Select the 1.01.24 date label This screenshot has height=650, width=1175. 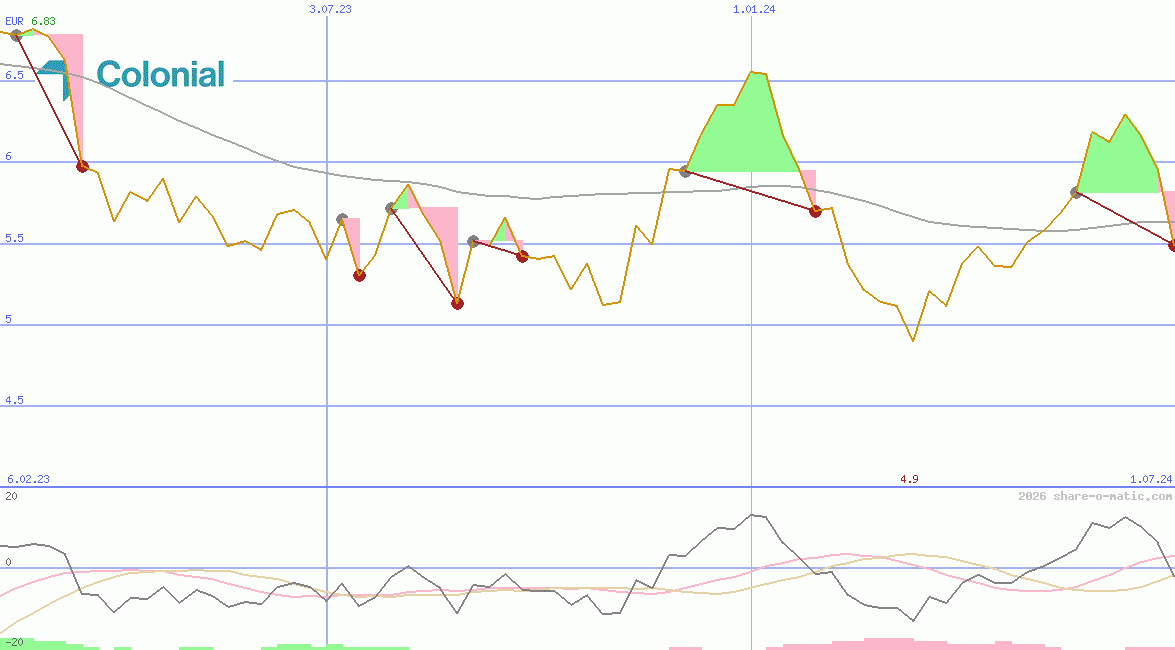point(753,9)
